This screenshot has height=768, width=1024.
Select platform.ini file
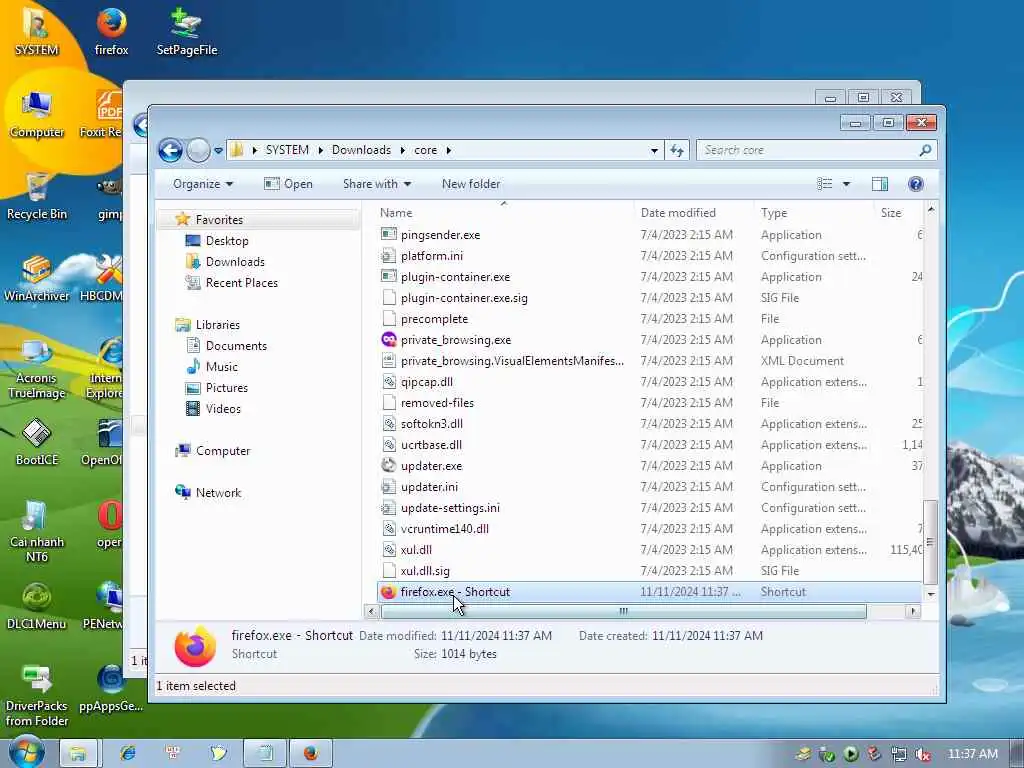coord(432,256)
